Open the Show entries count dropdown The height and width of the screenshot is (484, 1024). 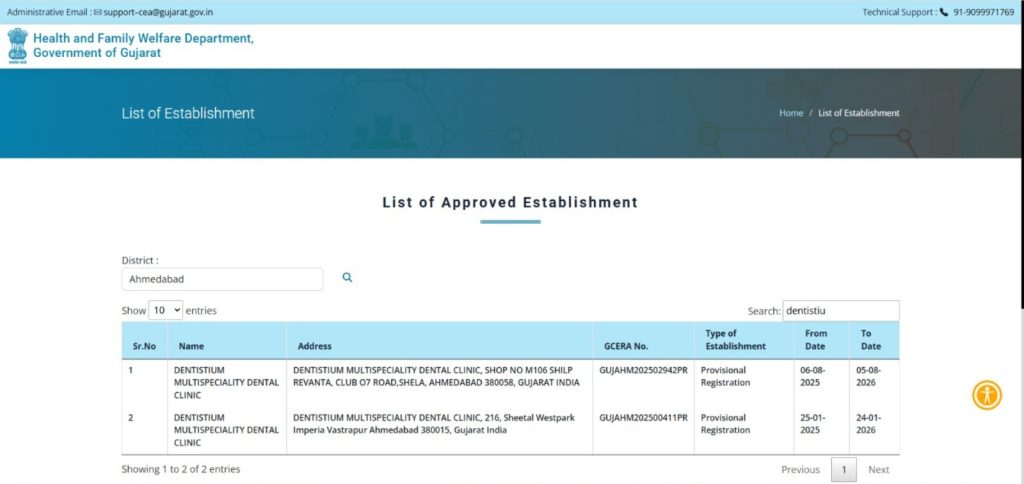click(166, 310)
